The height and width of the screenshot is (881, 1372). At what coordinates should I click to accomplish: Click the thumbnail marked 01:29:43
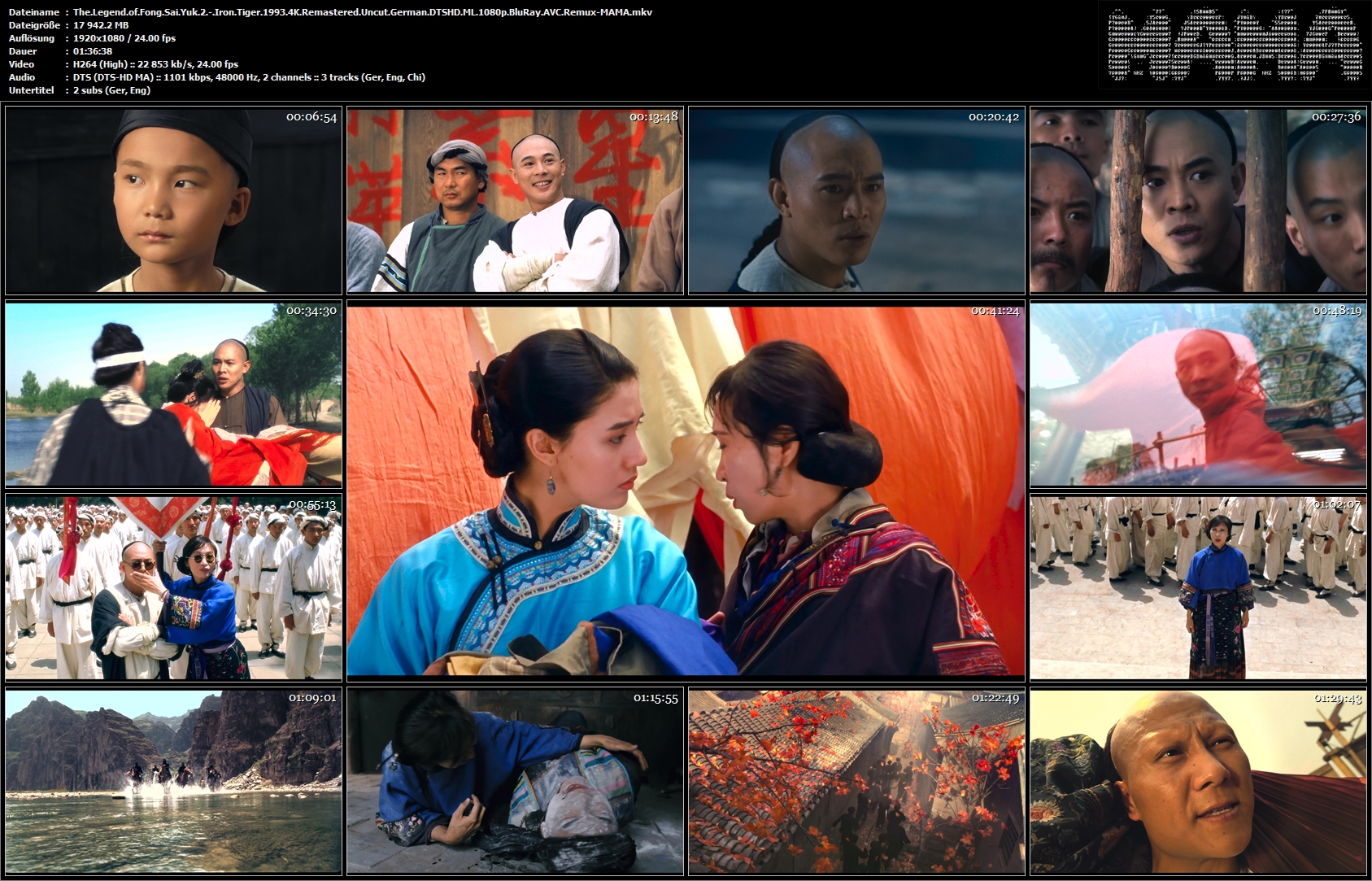1198,782
